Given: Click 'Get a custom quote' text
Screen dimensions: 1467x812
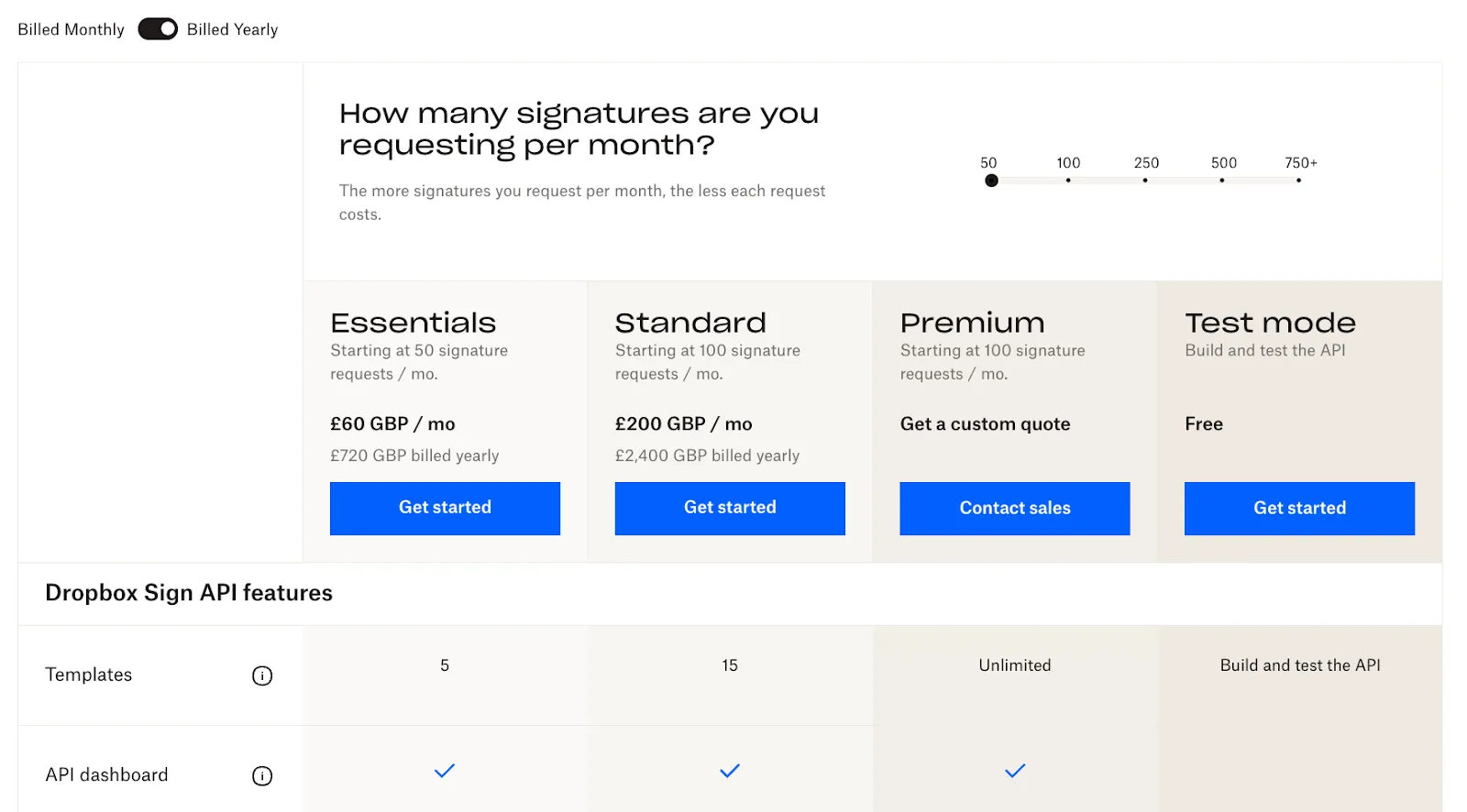Looking at the screenshot, I should [985, 423].
